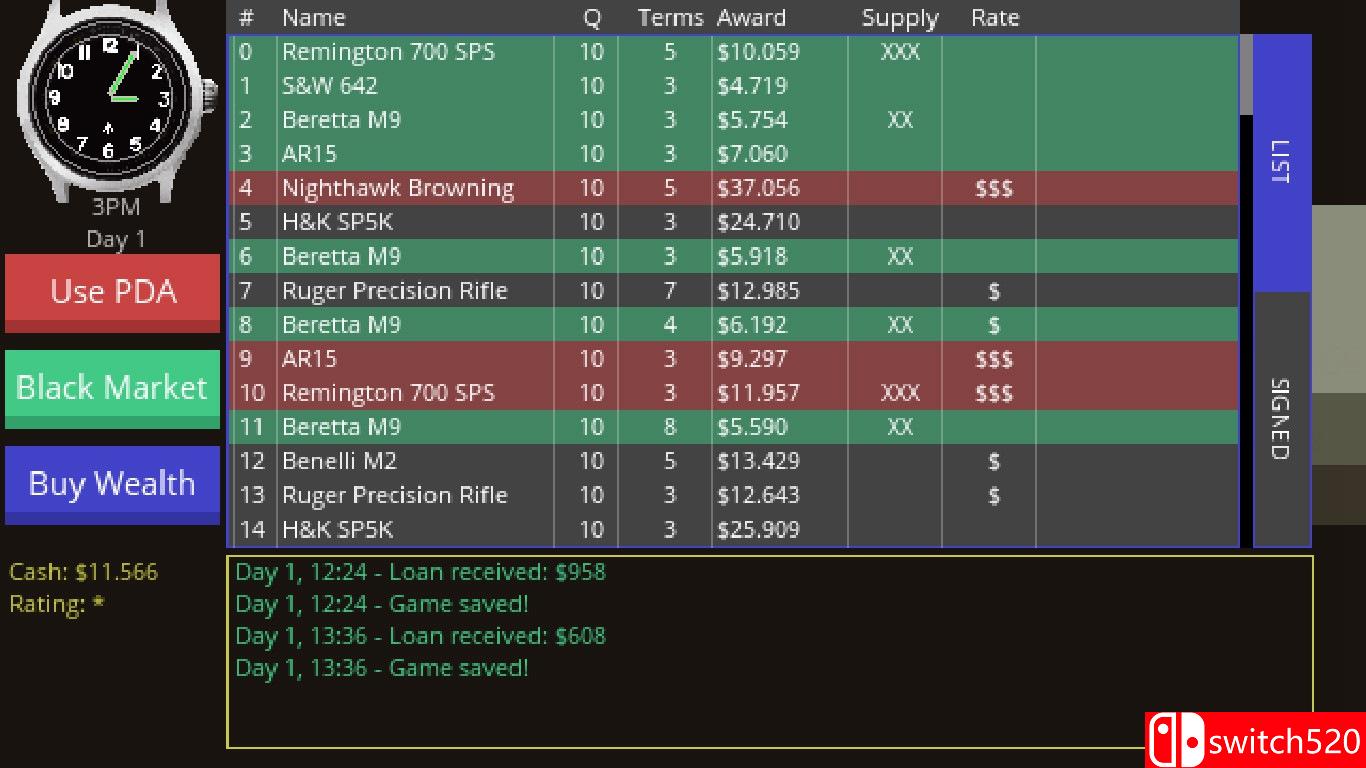
Task: Click the XXX supply icon on contract 10
Action: tap(900, 393)
